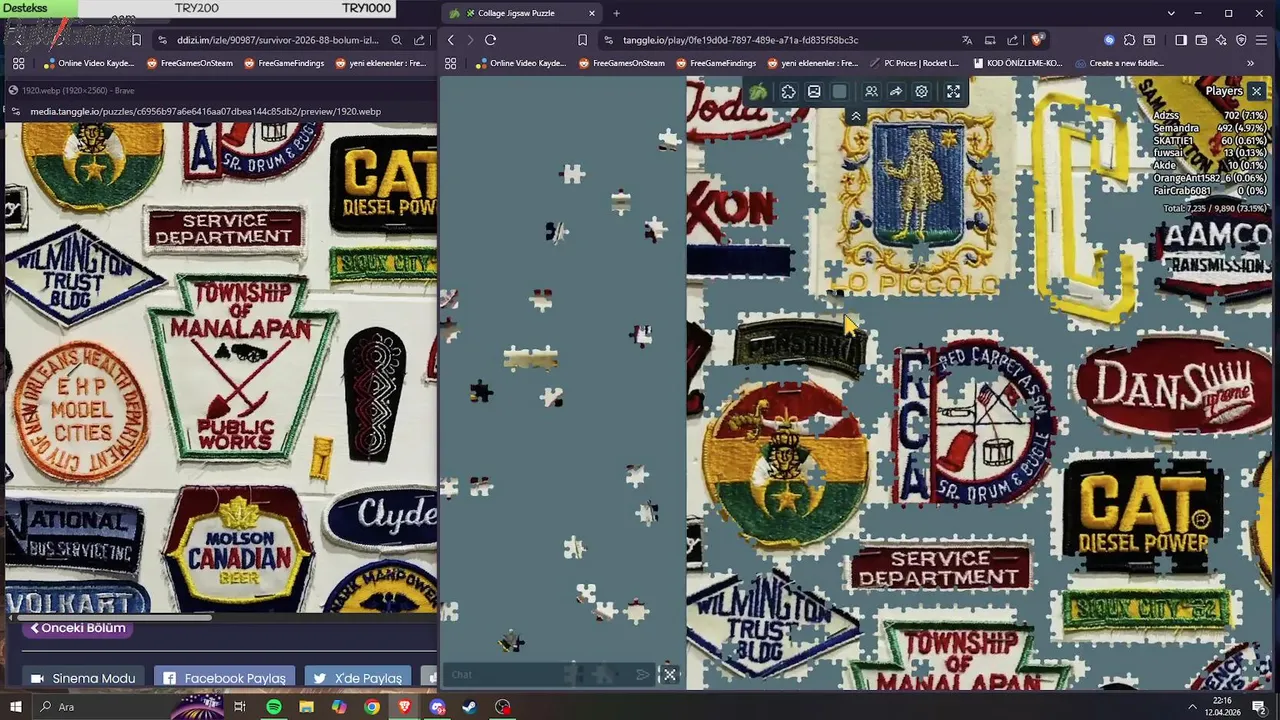This screenshot has width=1280, height=720.
Task: Send the chat message arrow
Action: 642,675
